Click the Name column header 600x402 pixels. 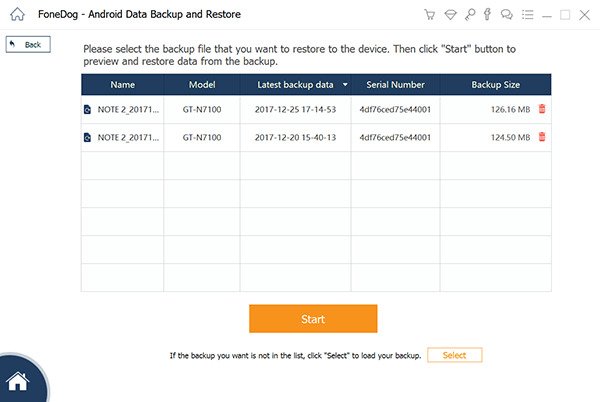[x=122, y=85]
